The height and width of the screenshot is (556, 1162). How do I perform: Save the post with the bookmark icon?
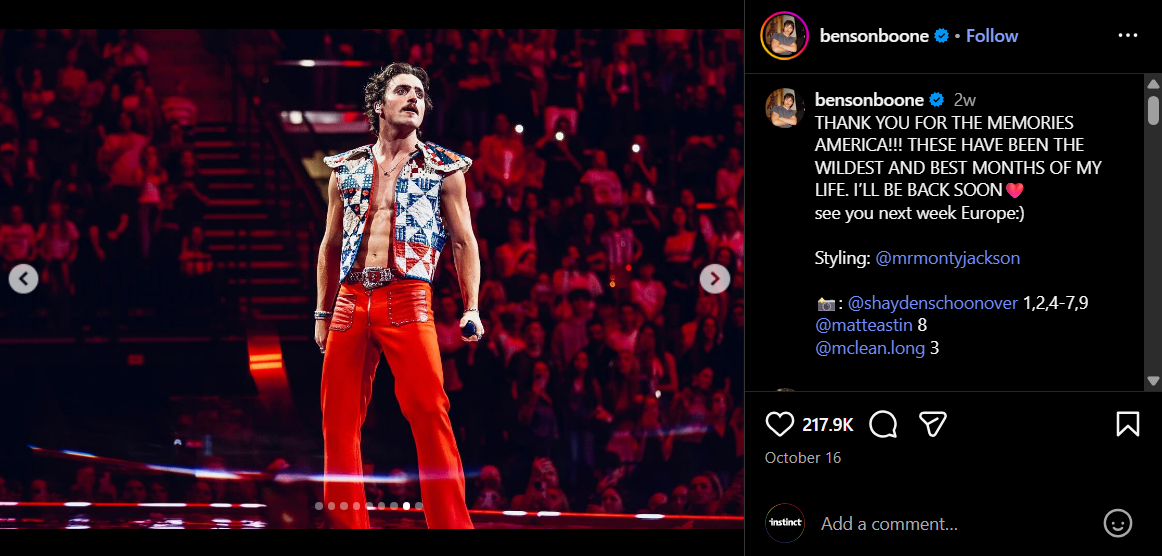(1127, 425)
